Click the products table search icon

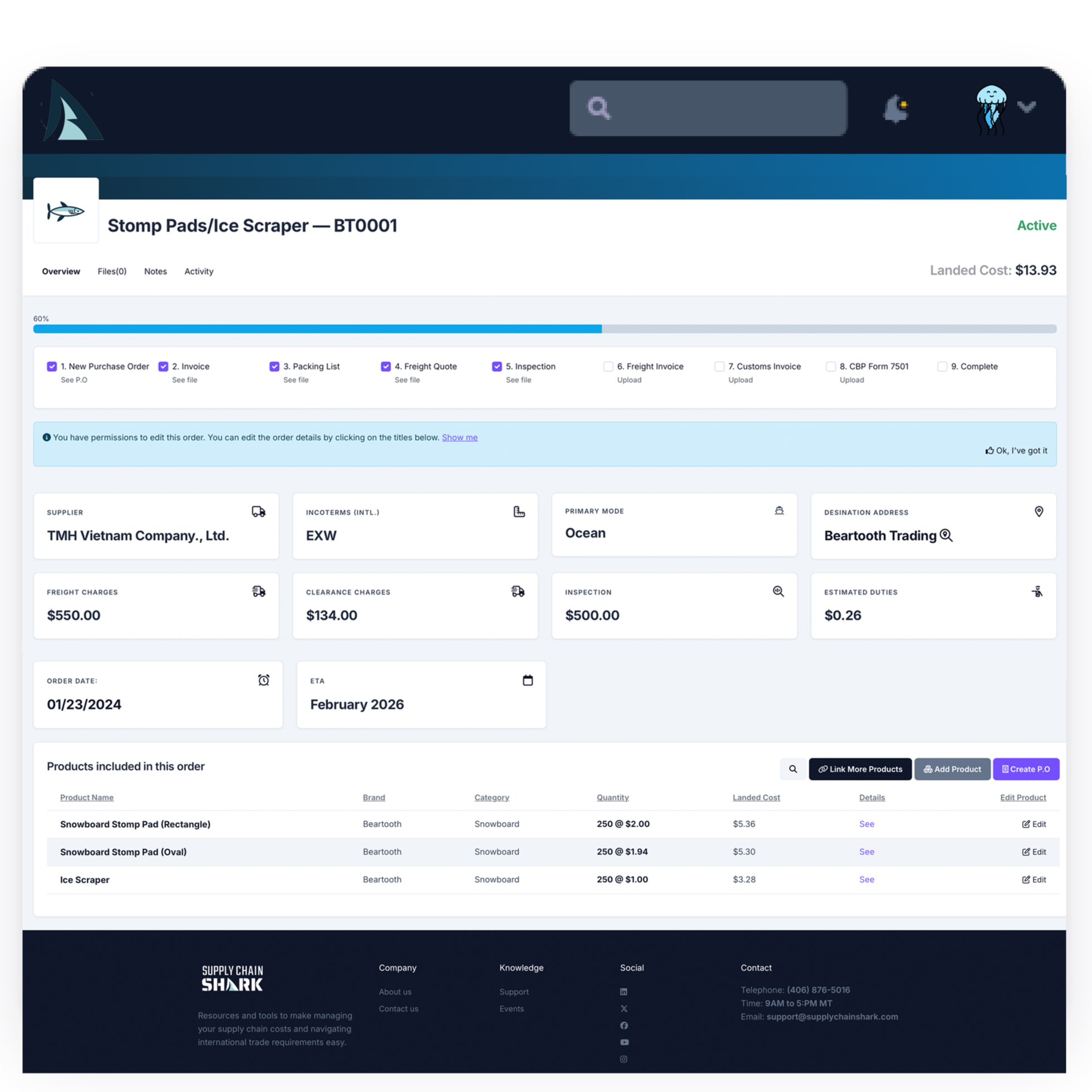click(793, 769)
